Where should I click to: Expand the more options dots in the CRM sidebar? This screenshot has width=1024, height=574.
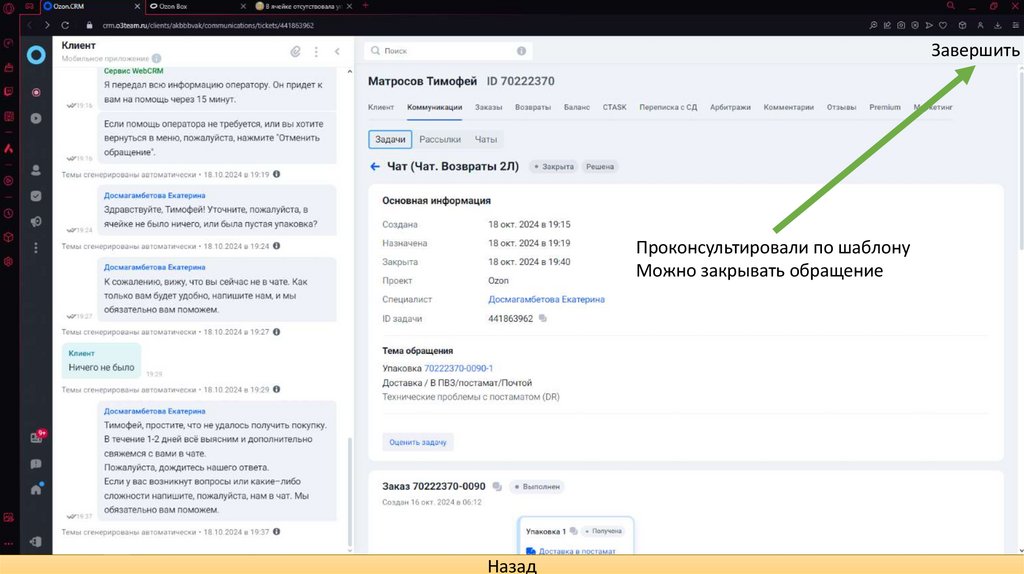pos(36,248)
